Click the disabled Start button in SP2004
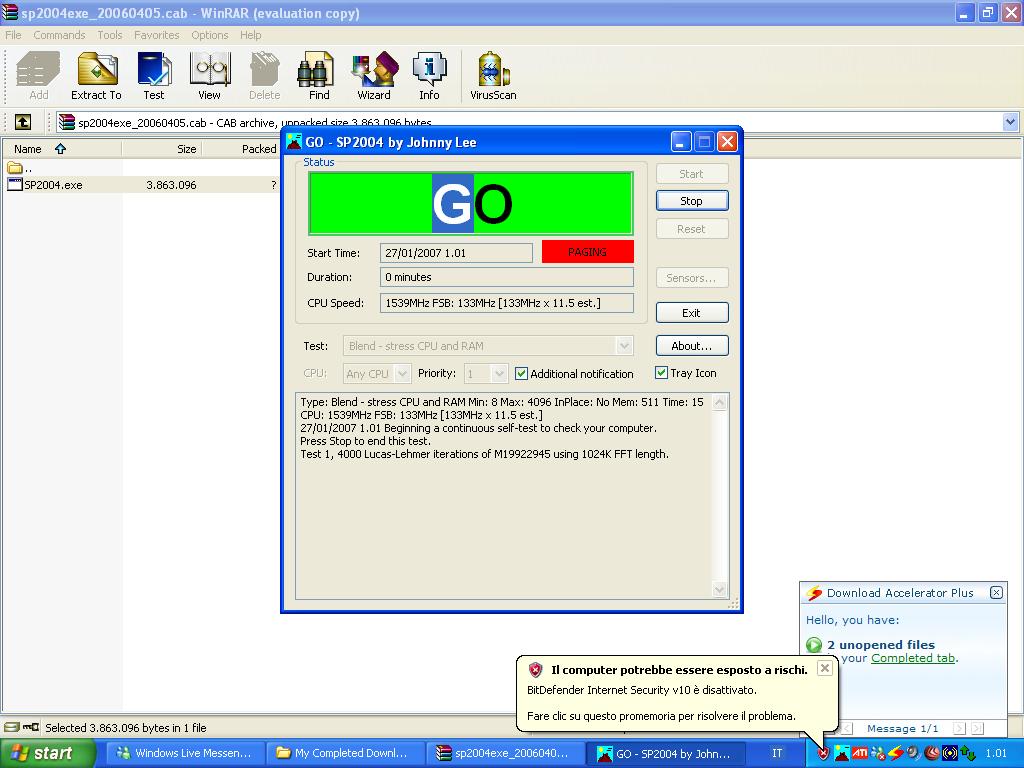1024x768 pixels. (692, 174)
